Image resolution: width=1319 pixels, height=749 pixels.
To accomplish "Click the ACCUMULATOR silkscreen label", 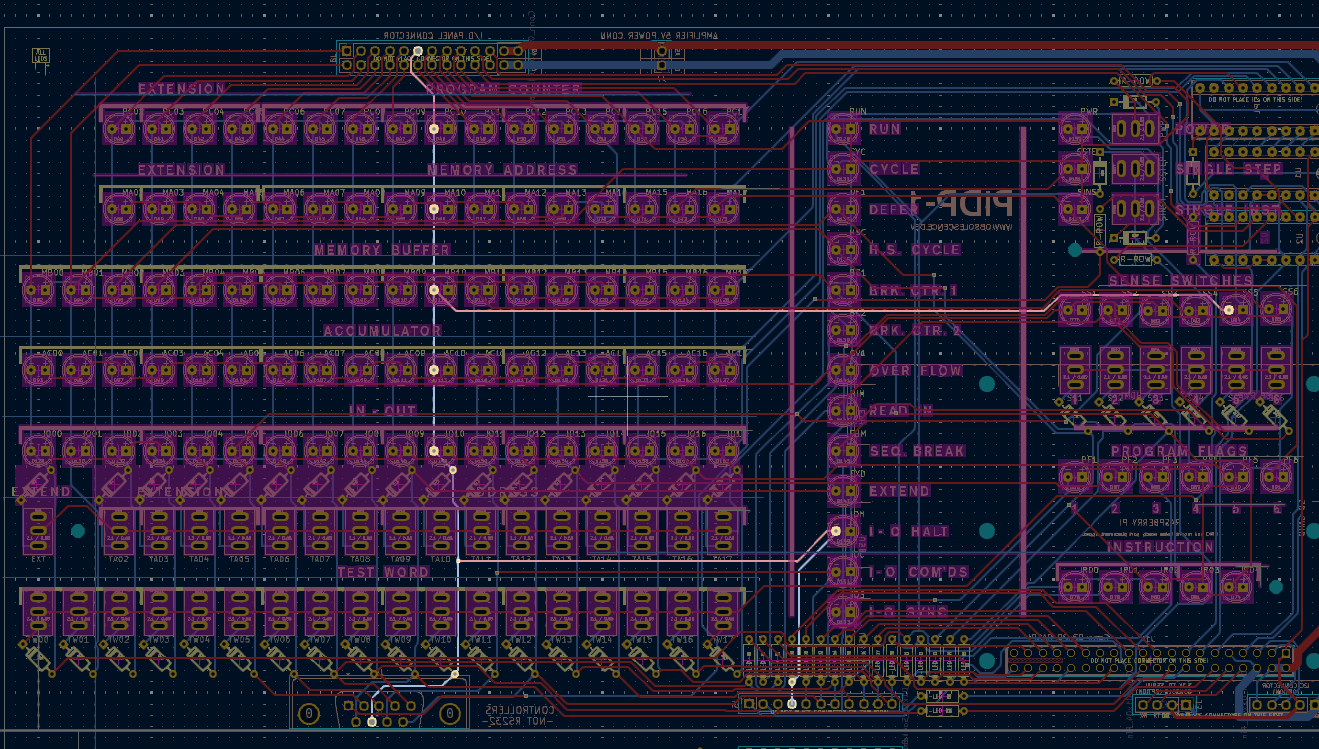I will coord(382,331).
